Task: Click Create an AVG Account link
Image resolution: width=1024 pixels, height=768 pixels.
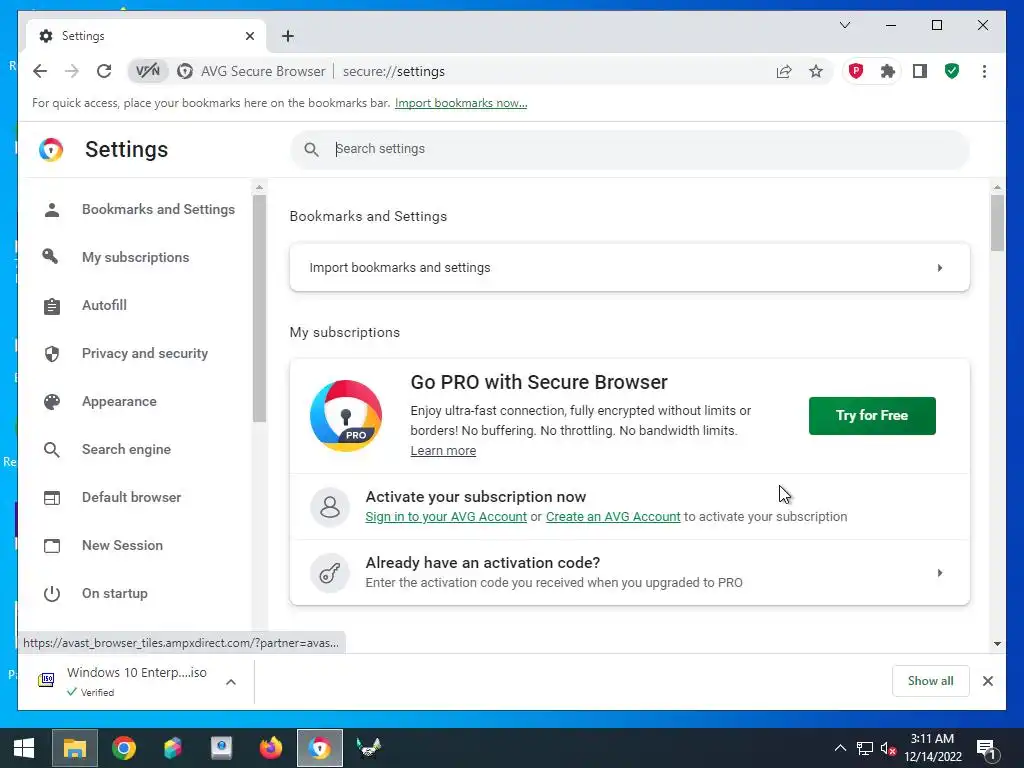Action: (613, 517)
